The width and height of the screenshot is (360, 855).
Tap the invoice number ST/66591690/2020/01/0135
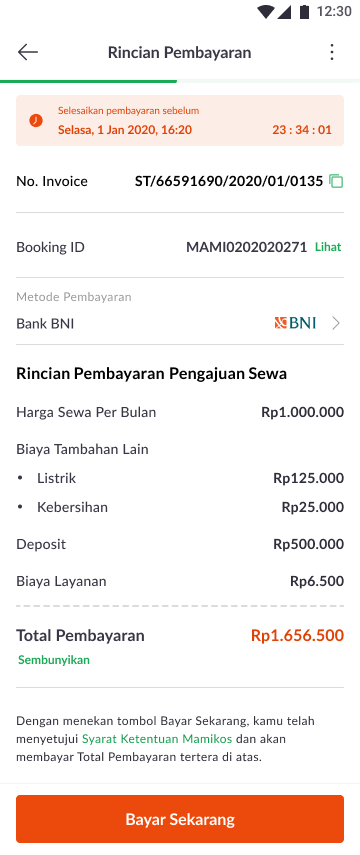[x=229, y=181]
